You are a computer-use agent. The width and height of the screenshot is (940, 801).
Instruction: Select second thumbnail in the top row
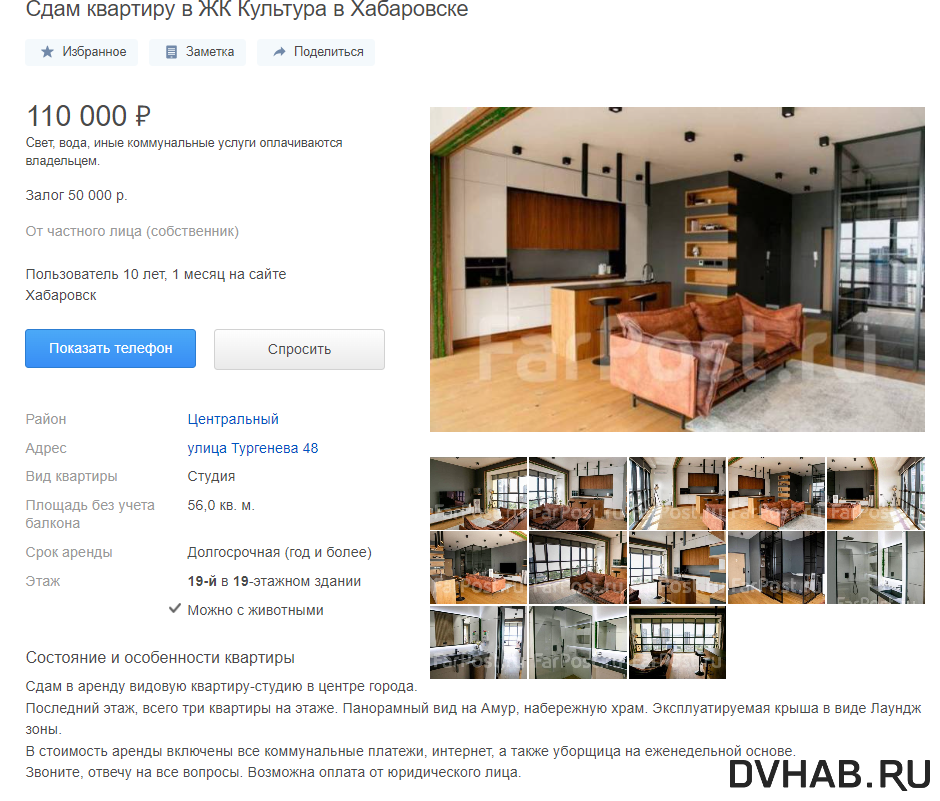(x=578, y=493)
